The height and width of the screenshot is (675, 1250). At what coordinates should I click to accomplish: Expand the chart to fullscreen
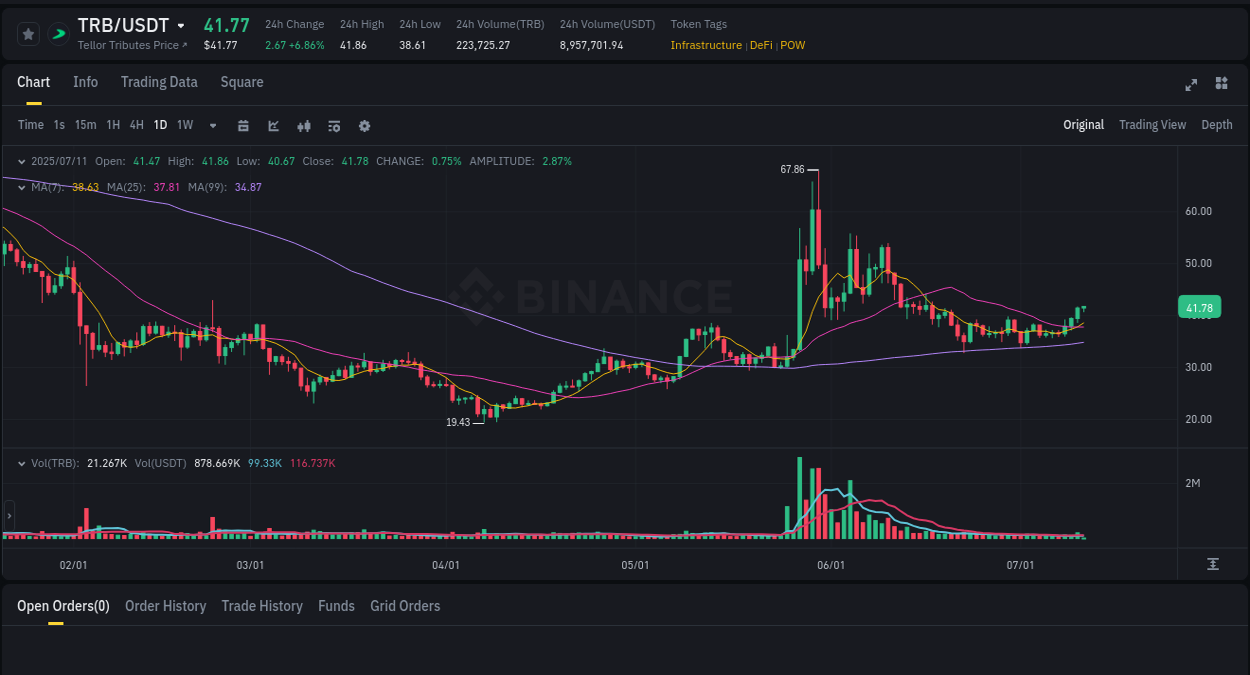tap(1190, 85)
